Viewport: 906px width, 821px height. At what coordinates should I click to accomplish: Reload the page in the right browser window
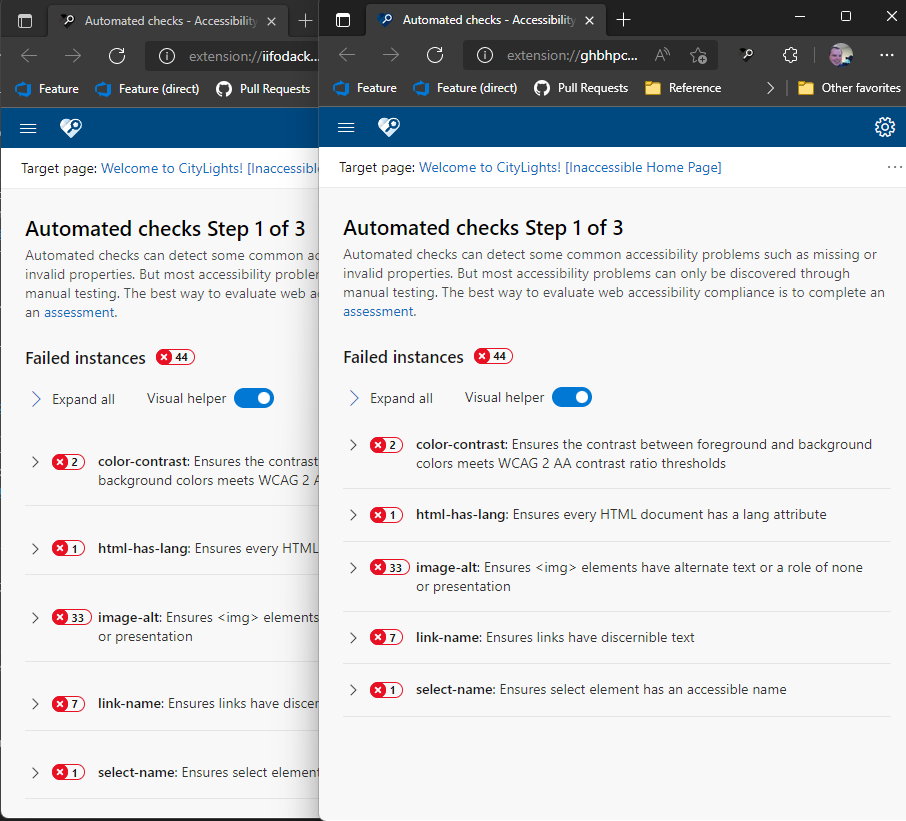435,55
